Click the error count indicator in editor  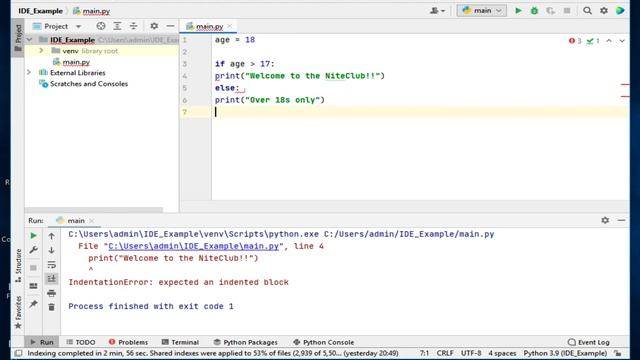click(575, 41)
